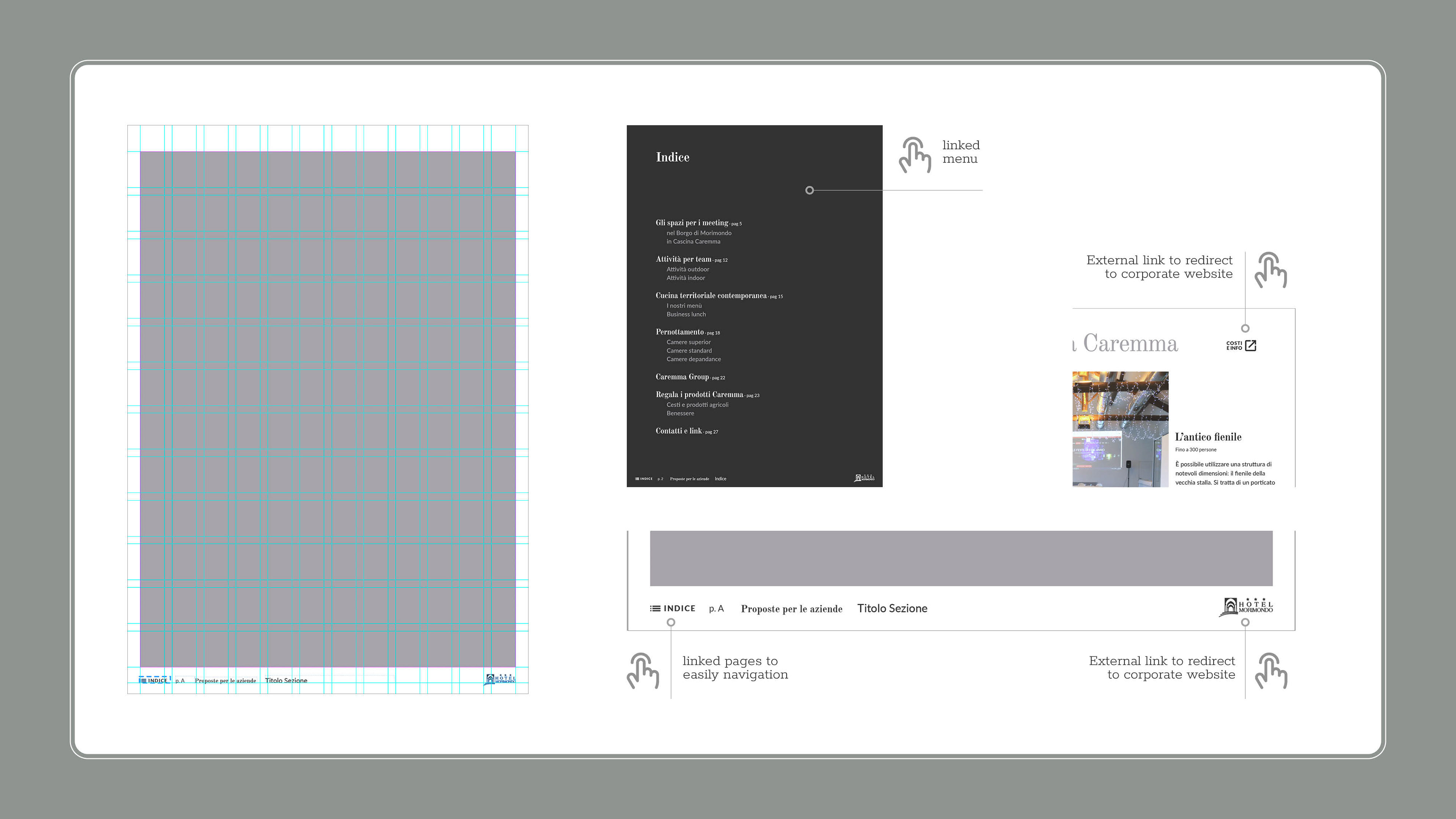Select "Contatti e link" in the index
Image resolution: width=1456 pixels, height=819 pixels.
coord(678,431)
